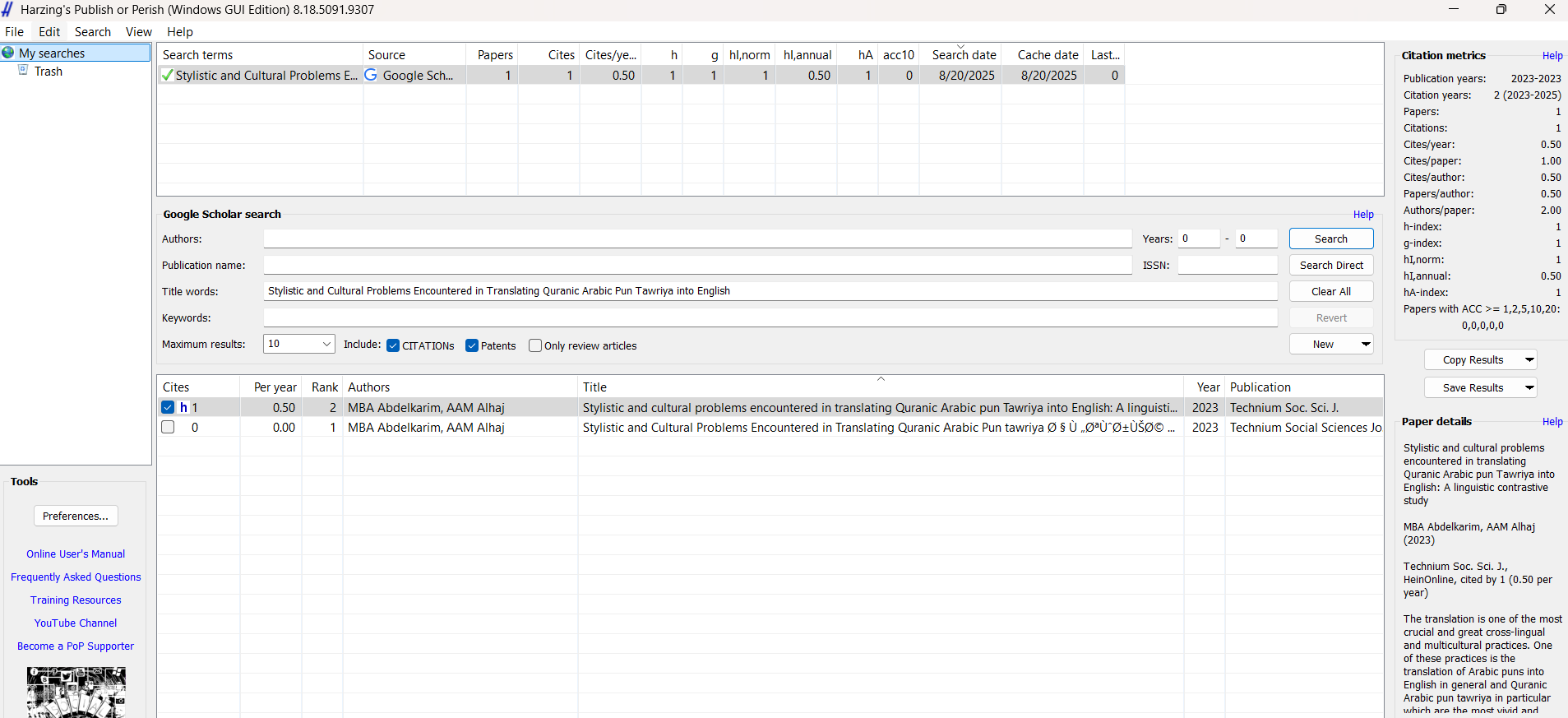Open the Copy Results dropdown arrow

point(1529,359)
